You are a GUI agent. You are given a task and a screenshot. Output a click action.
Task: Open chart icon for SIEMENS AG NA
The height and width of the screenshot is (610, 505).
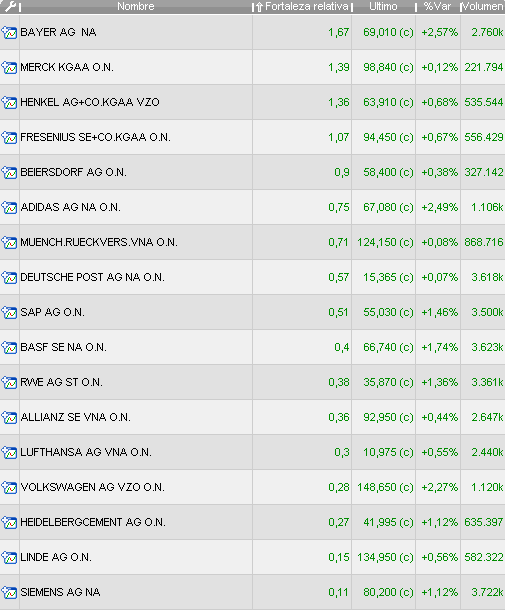9,593
